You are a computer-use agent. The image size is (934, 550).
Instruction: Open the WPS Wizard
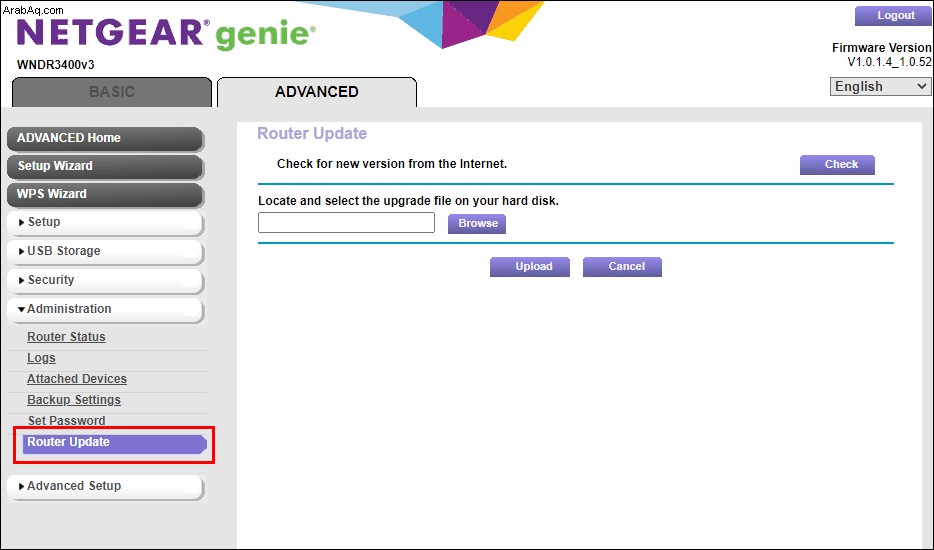point(105,194)
